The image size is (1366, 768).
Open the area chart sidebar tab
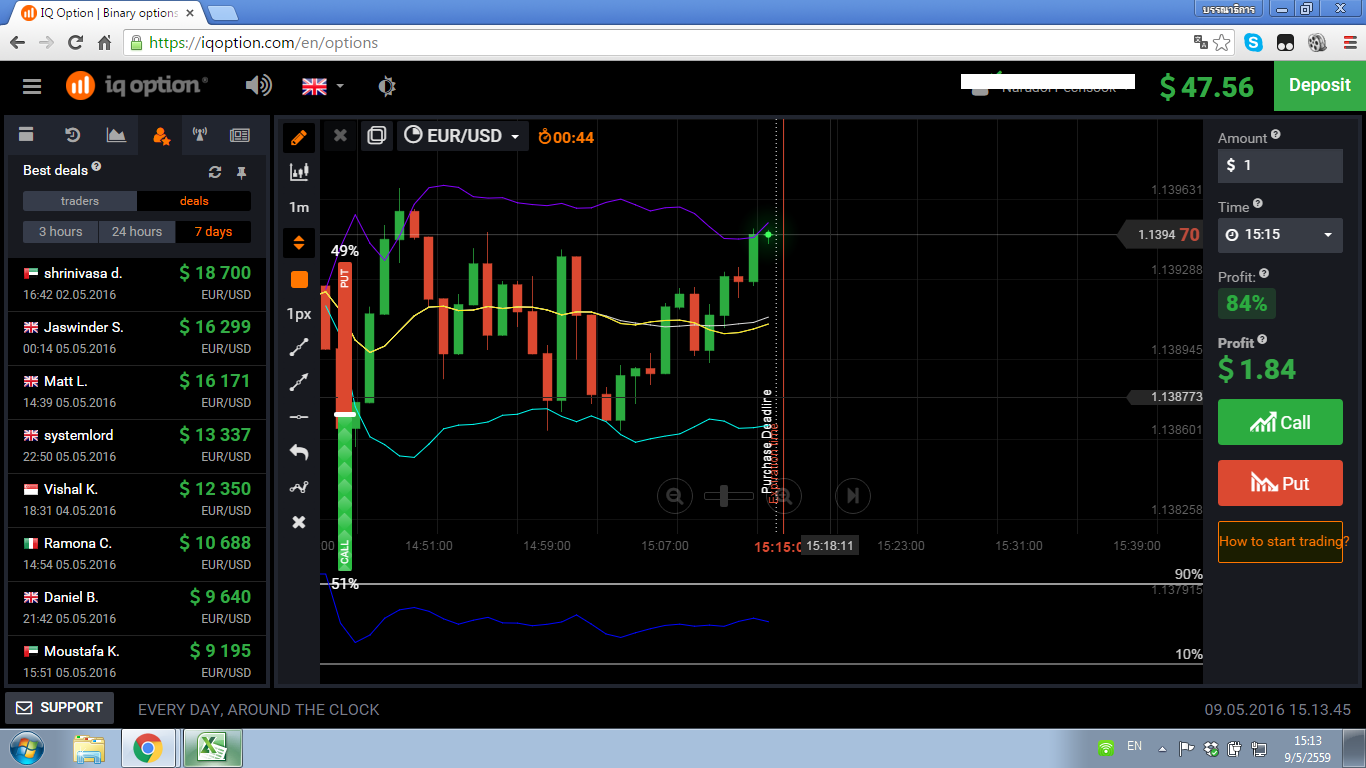click(116, 135)
